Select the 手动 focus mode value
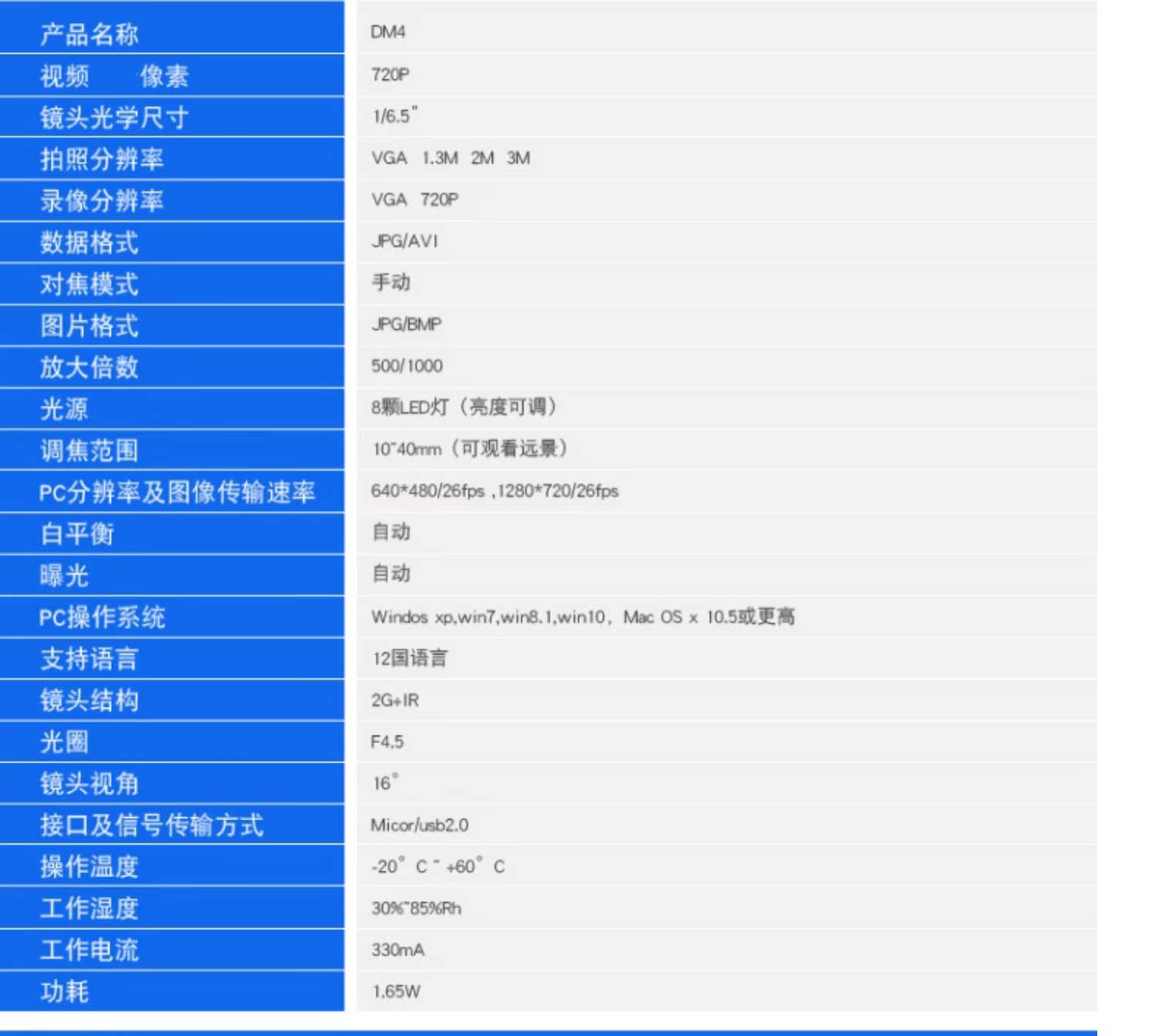Viewport: 1155px width, 1036px height. pyautogui.click(x=391, y=283)
